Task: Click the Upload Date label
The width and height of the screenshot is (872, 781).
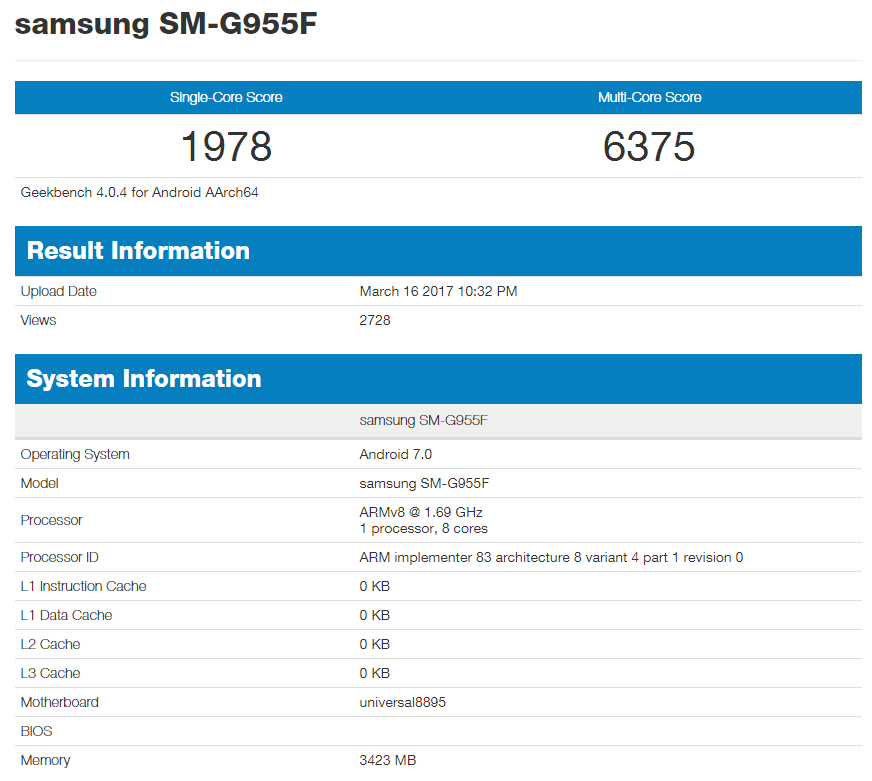Action: (59, 291)
